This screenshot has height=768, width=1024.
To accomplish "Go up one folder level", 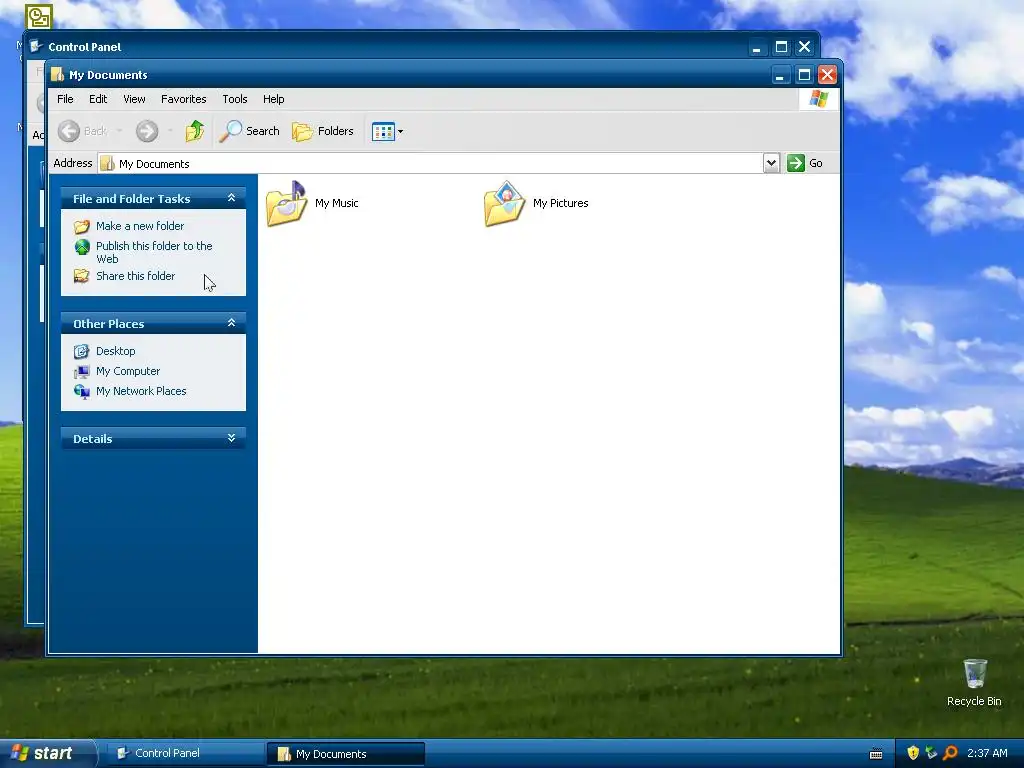I will (194, 131).
